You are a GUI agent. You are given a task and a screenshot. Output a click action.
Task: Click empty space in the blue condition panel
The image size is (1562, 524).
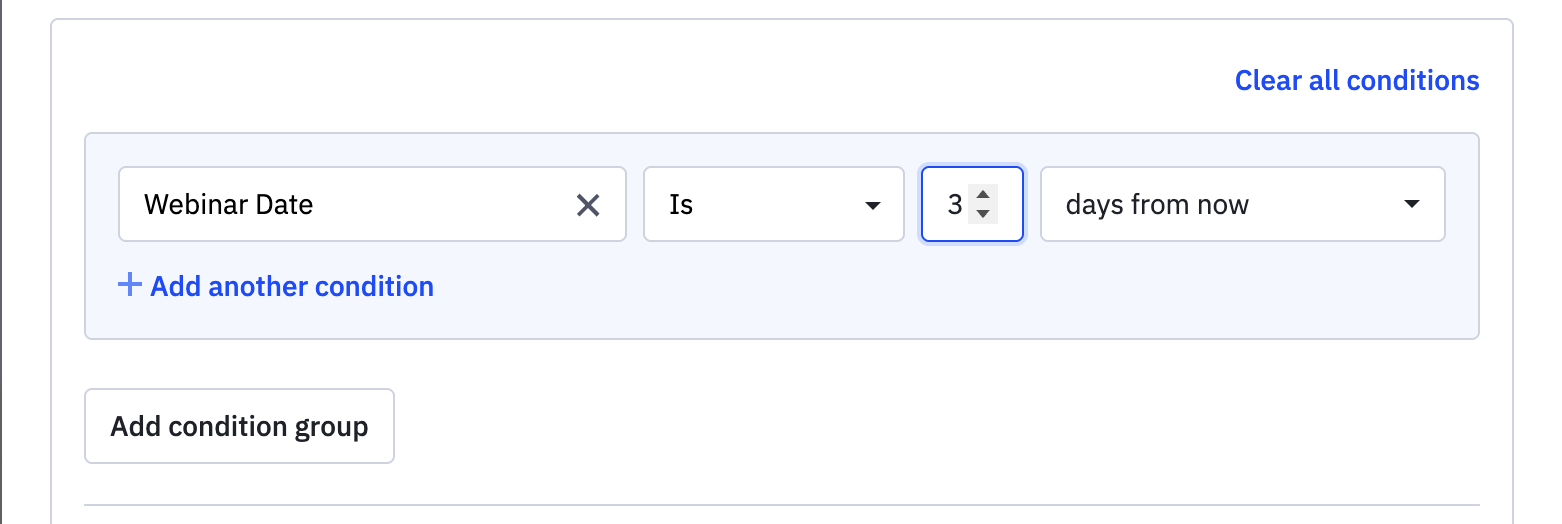tap(900, 295)
